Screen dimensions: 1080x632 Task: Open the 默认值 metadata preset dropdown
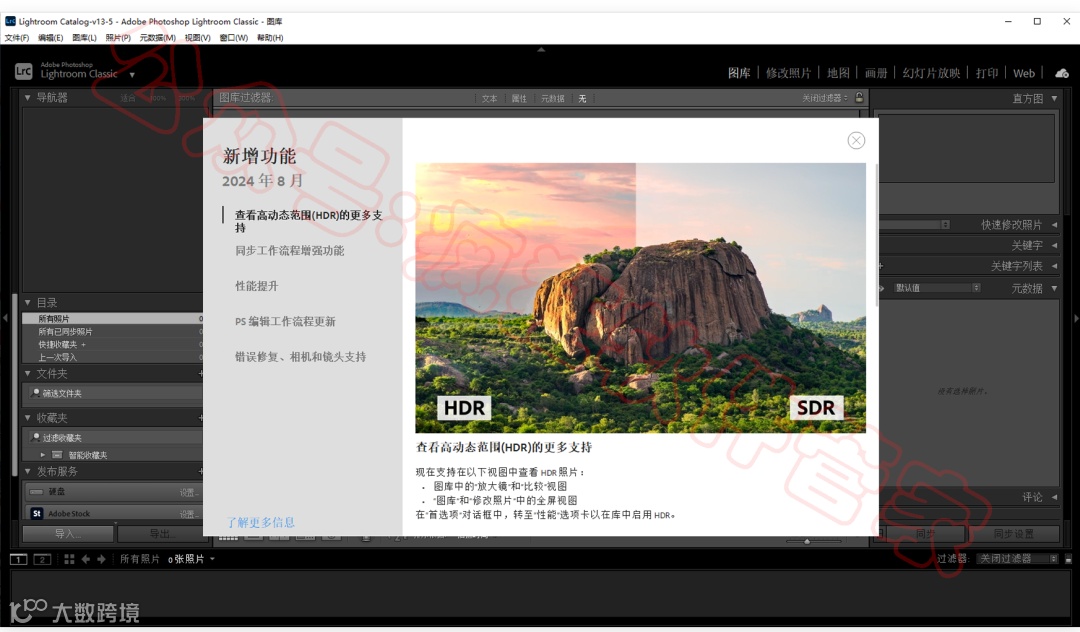[x=937, y=288]
